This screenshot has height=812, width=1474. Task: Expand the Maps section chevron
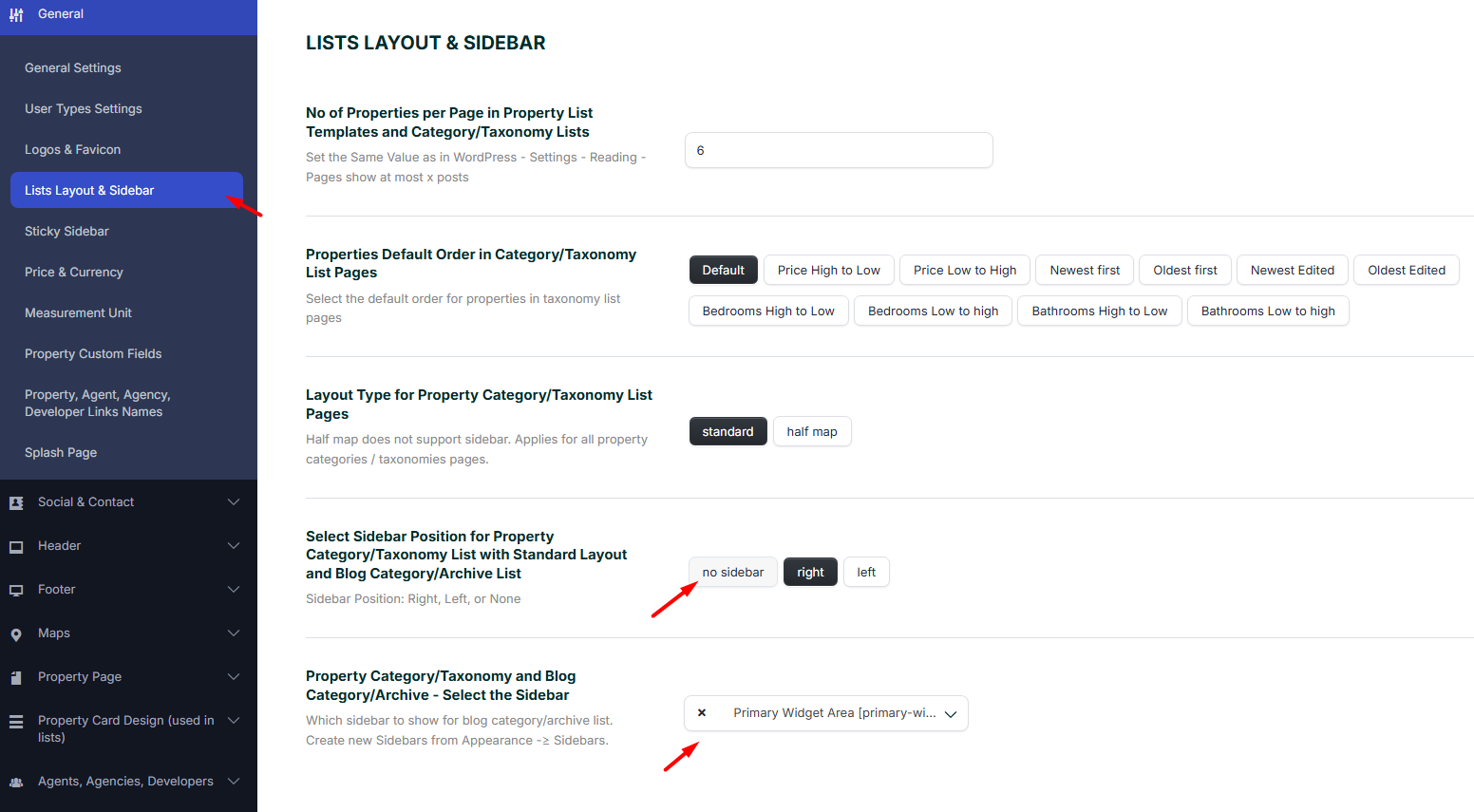pyautogui.click(x=234, y=633)
